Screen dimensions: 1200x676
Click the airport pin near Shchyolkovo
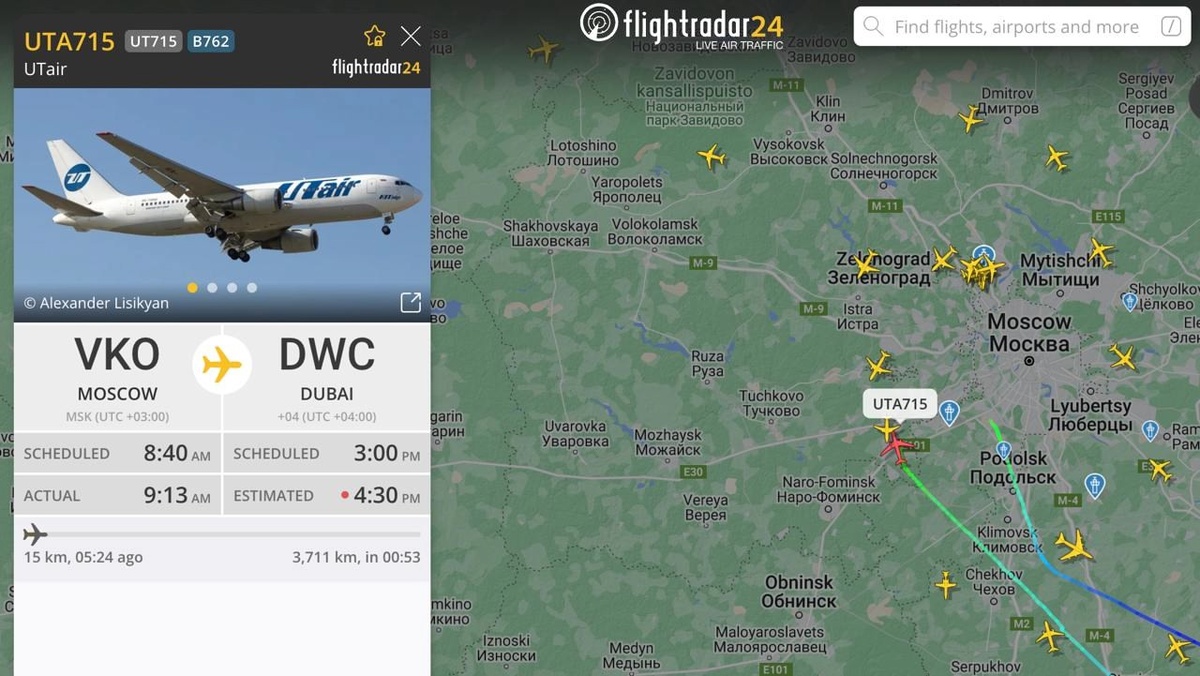1130,301
